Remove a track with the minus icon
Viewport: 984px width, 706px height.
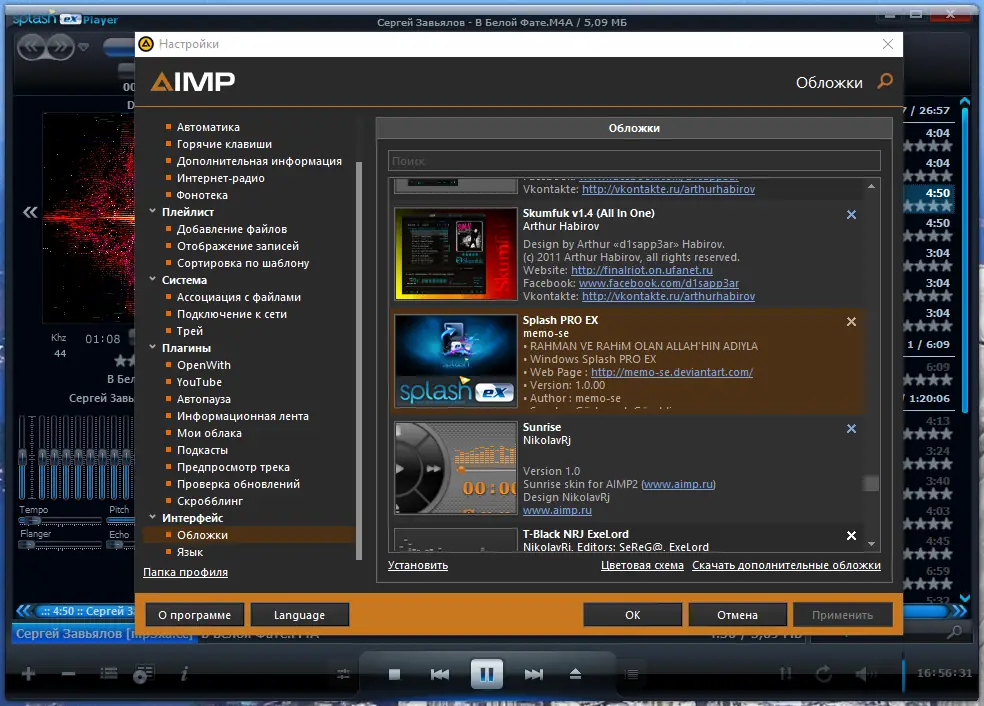coord(66,673)
